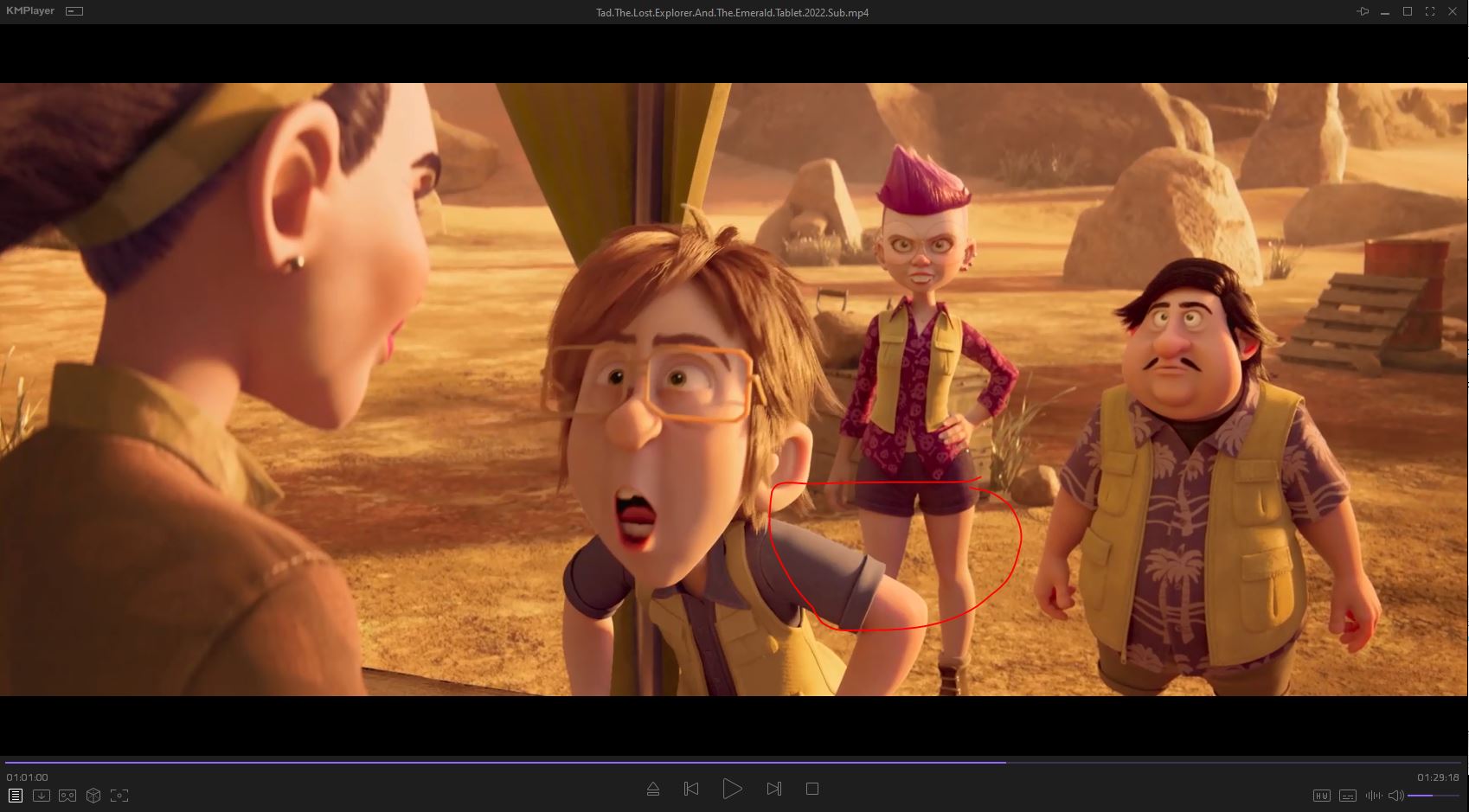Mute the speaker volume icon
Screen dimensions: 1469x812
(1395, 796)
